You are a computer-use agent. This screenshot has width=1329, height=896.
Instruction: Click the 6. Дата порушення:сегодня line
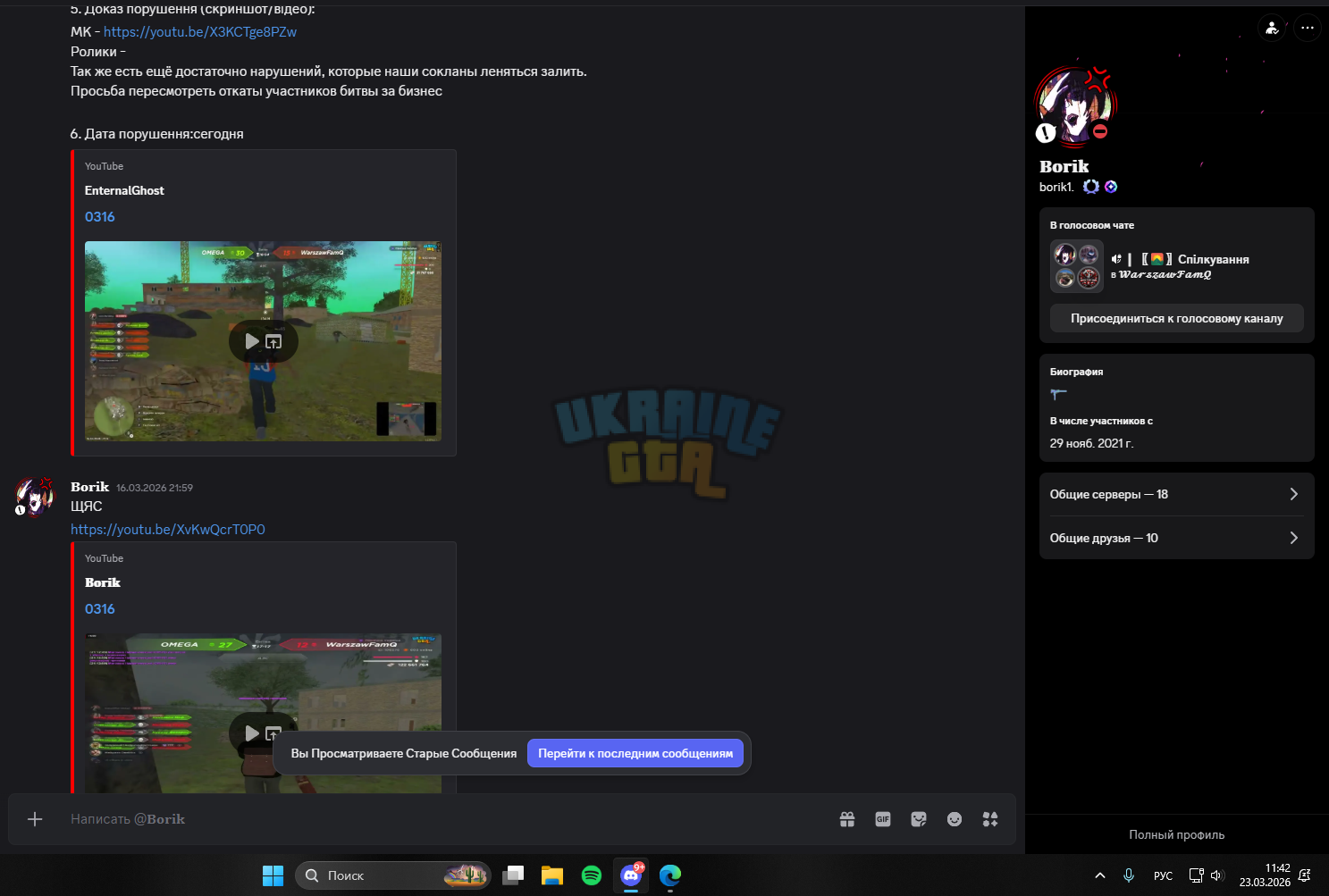pyautogui.click(x=157, y=134)
